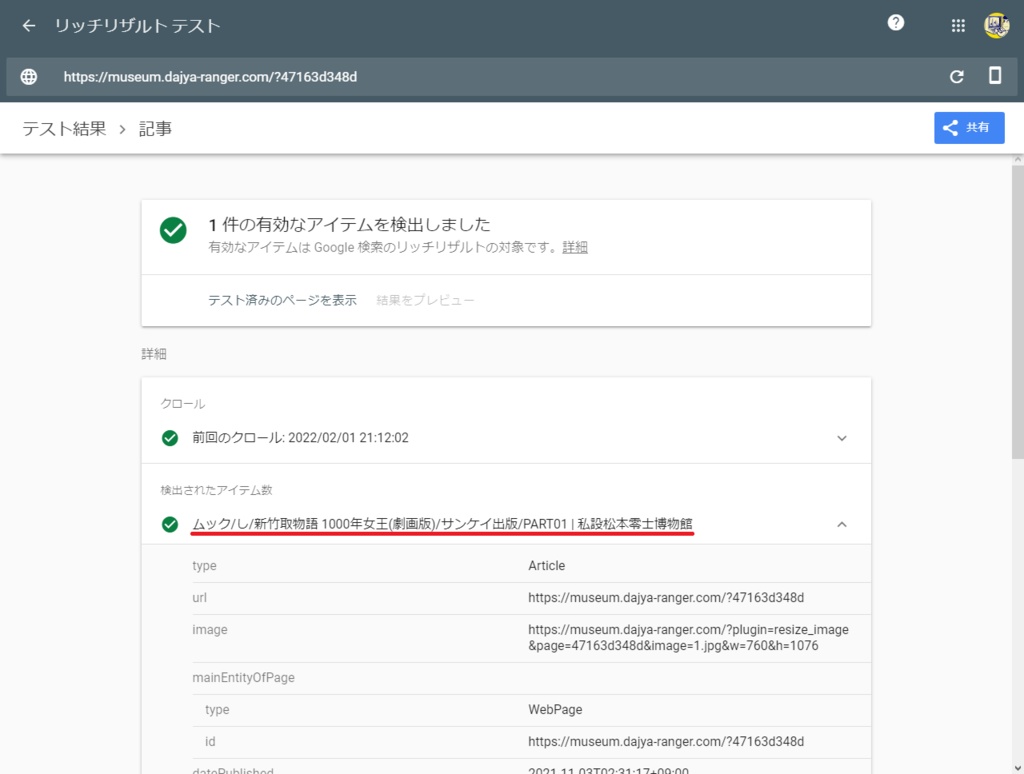This screenshot has height=774, width=1024.
Task: Open the ムック/し/新竹取物語 item link
Action: pos(444,523)
